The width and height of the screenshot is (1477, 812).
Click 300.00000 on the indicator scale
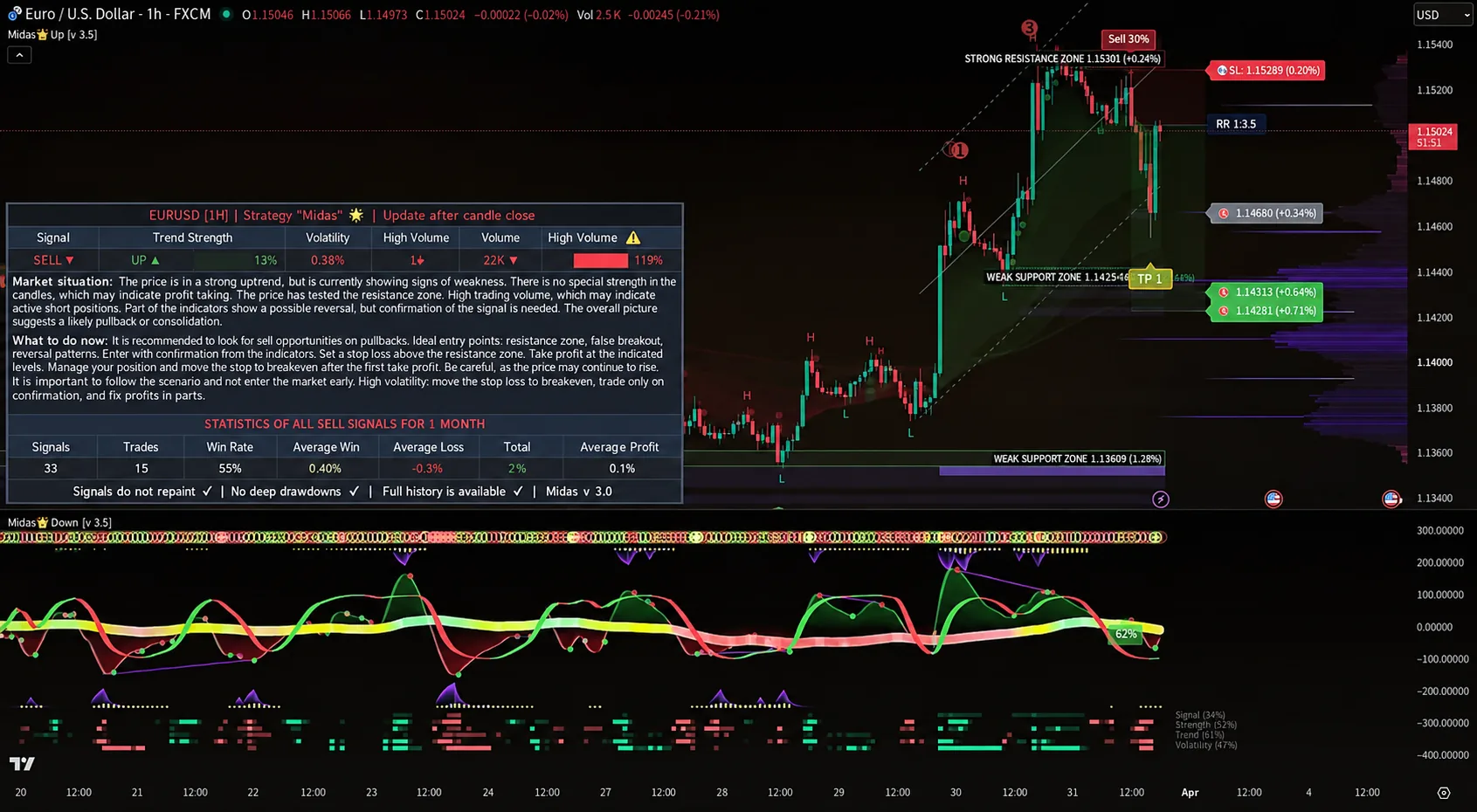1440,531
